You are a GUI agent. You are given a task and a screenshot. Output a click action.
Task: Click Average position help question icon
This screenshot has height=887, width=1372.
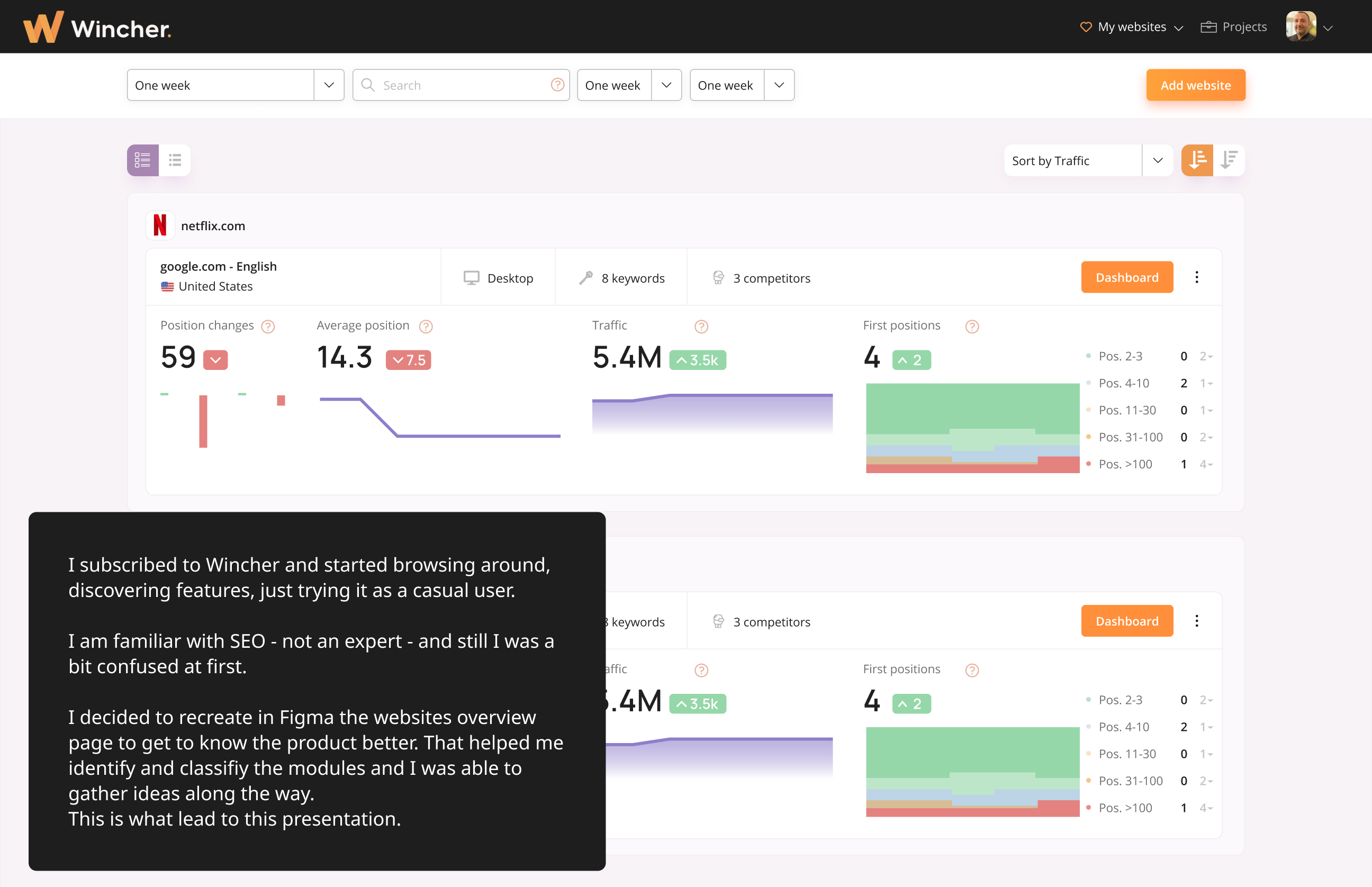(x=426, y=327)
